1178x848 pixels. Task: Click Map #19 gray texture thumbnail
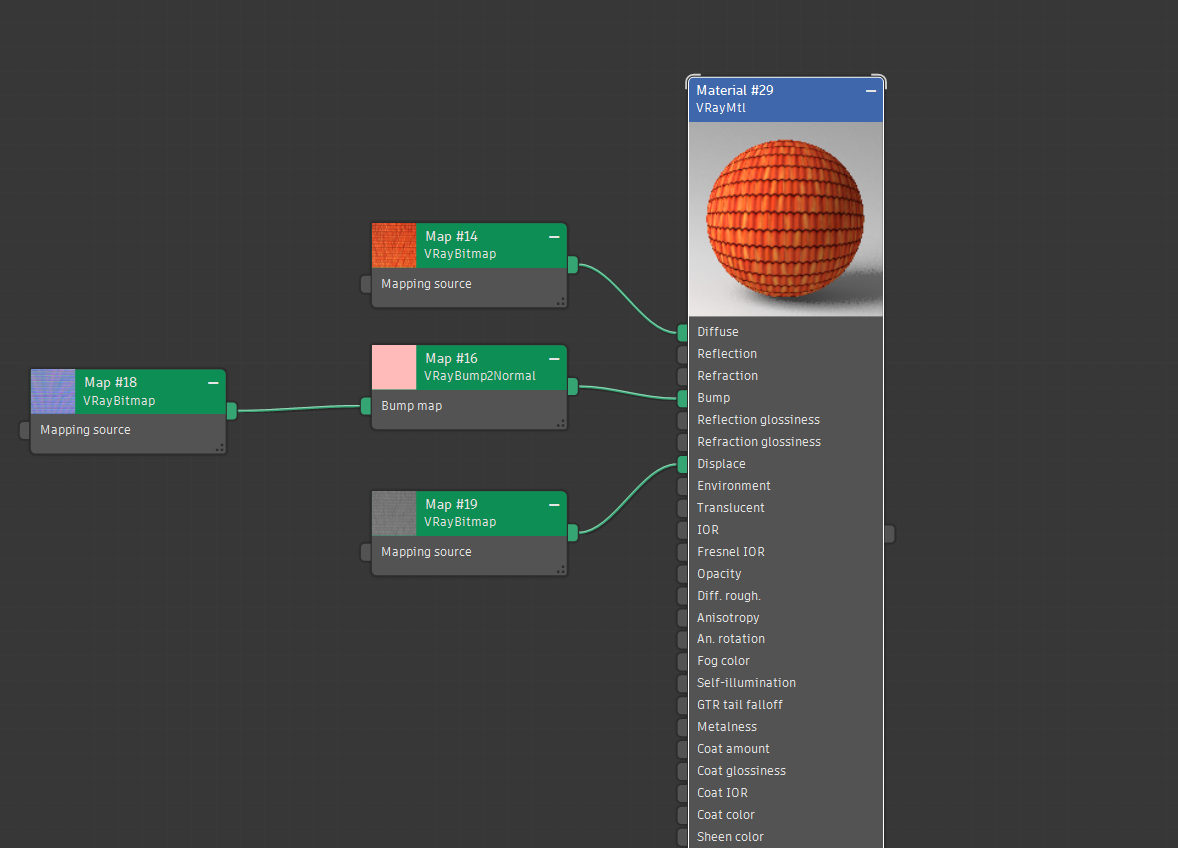pyautogui.click(x=394, y=513)
